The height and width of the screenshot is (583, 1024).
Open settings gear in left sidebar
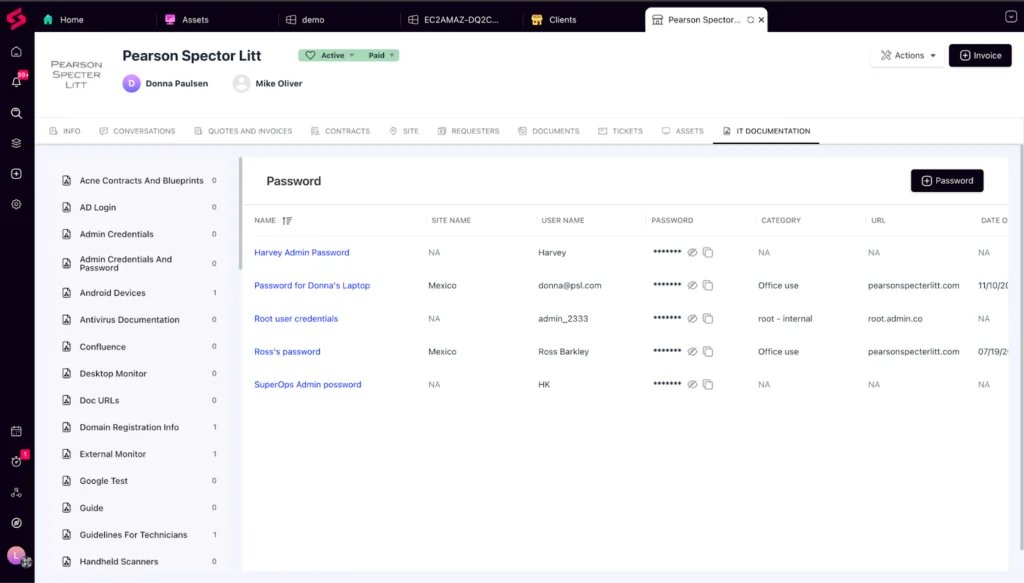point(16,204)
